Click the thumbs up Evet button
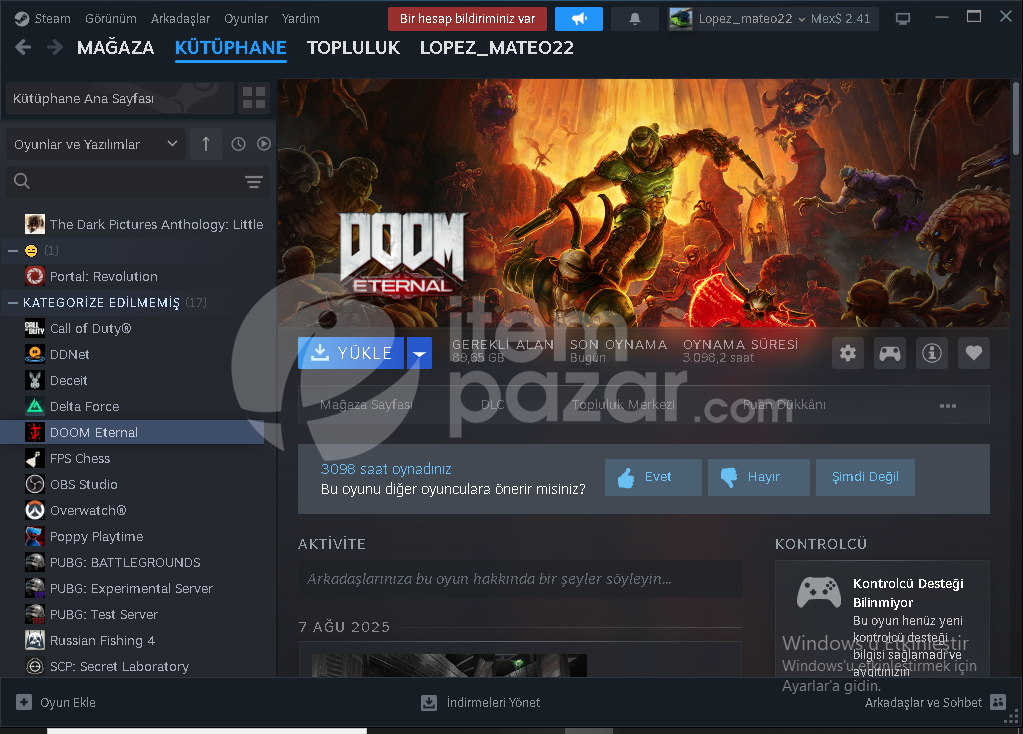The height and width of the screenshot is (734, 1023). (653, 477)
